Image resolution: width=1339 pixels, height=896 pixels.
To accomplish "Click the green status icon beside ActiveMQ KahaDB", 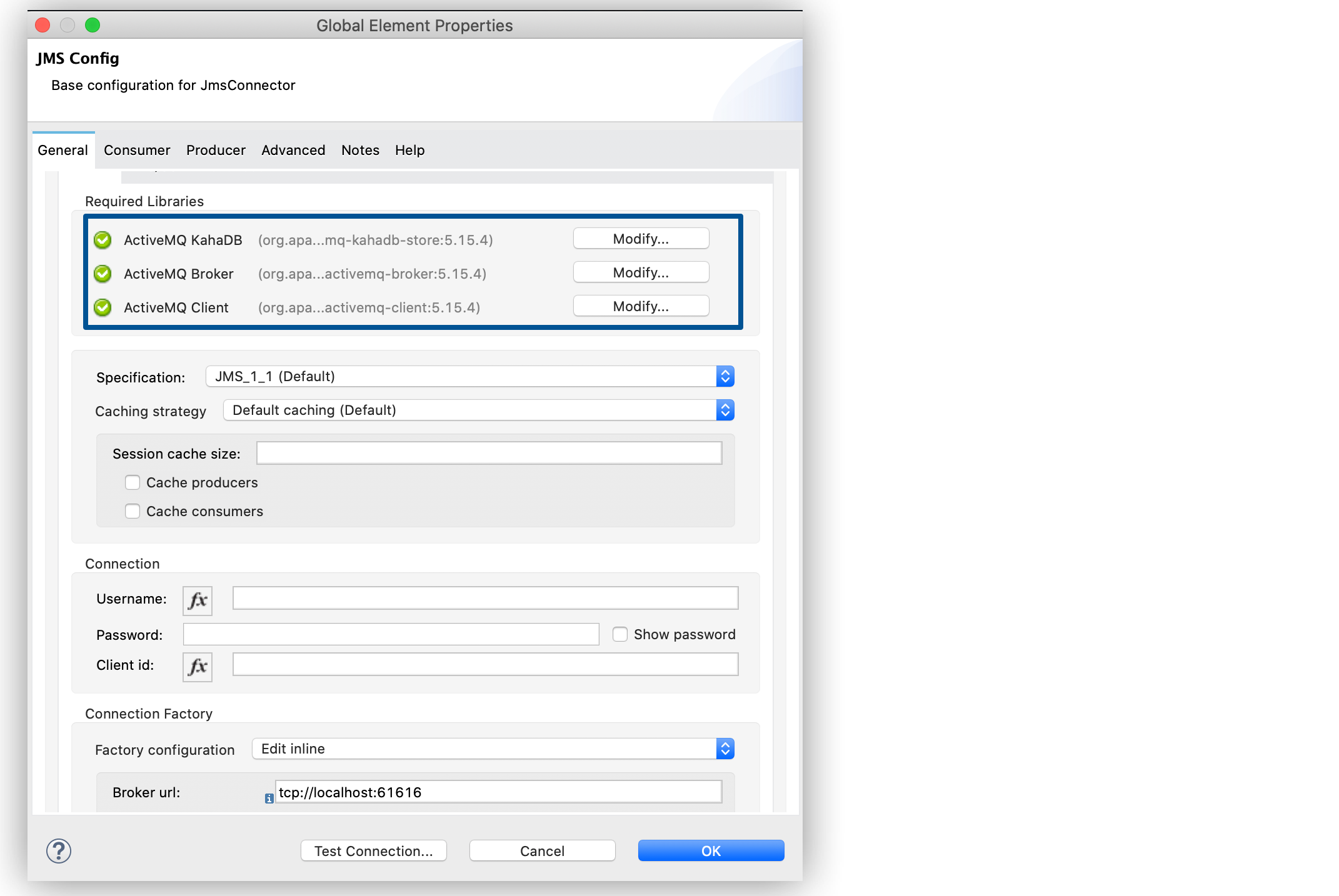I will click(102, 239).
